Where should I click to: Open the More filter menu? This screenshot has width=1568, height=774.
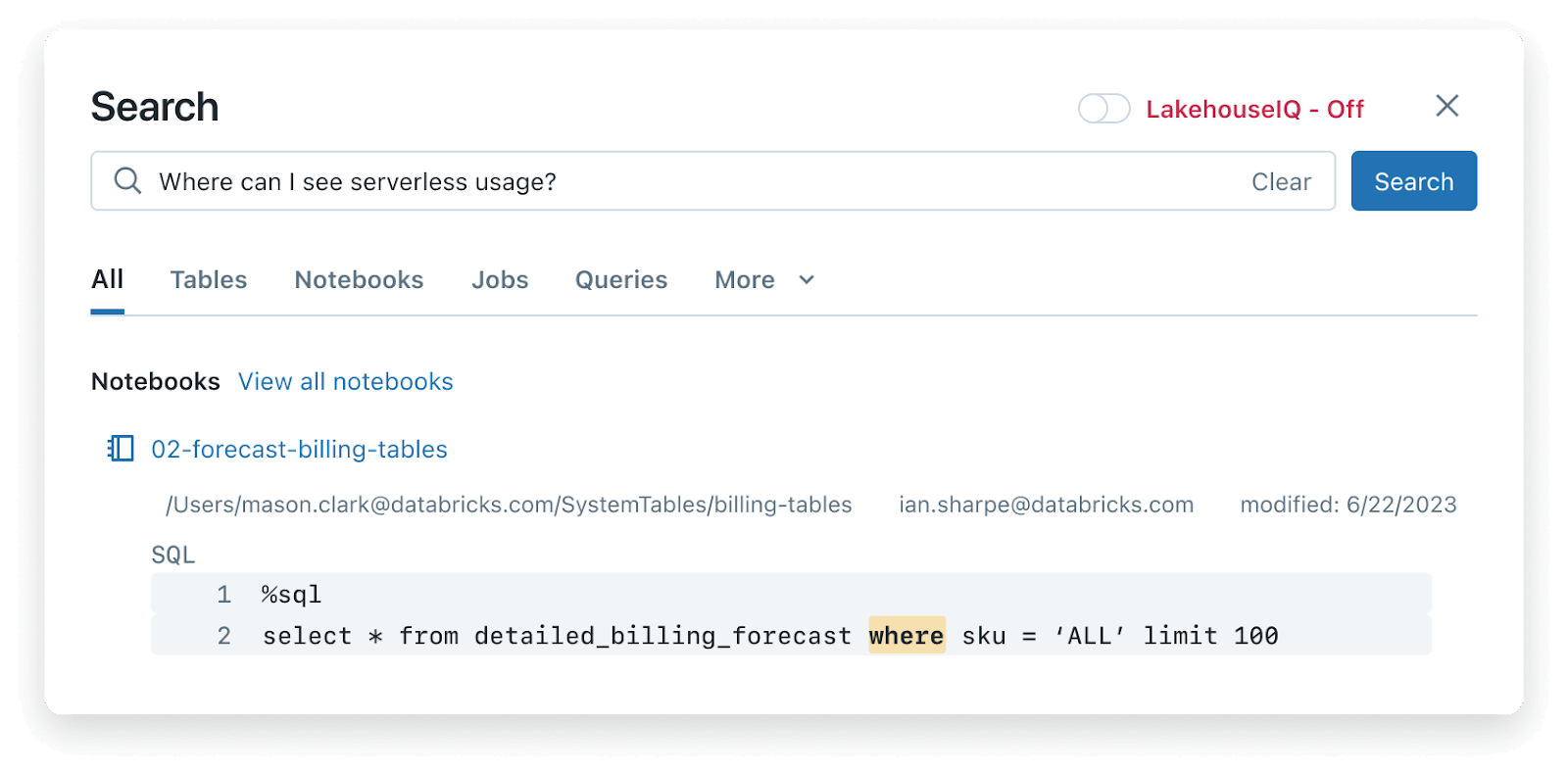(x=745, y=280)
